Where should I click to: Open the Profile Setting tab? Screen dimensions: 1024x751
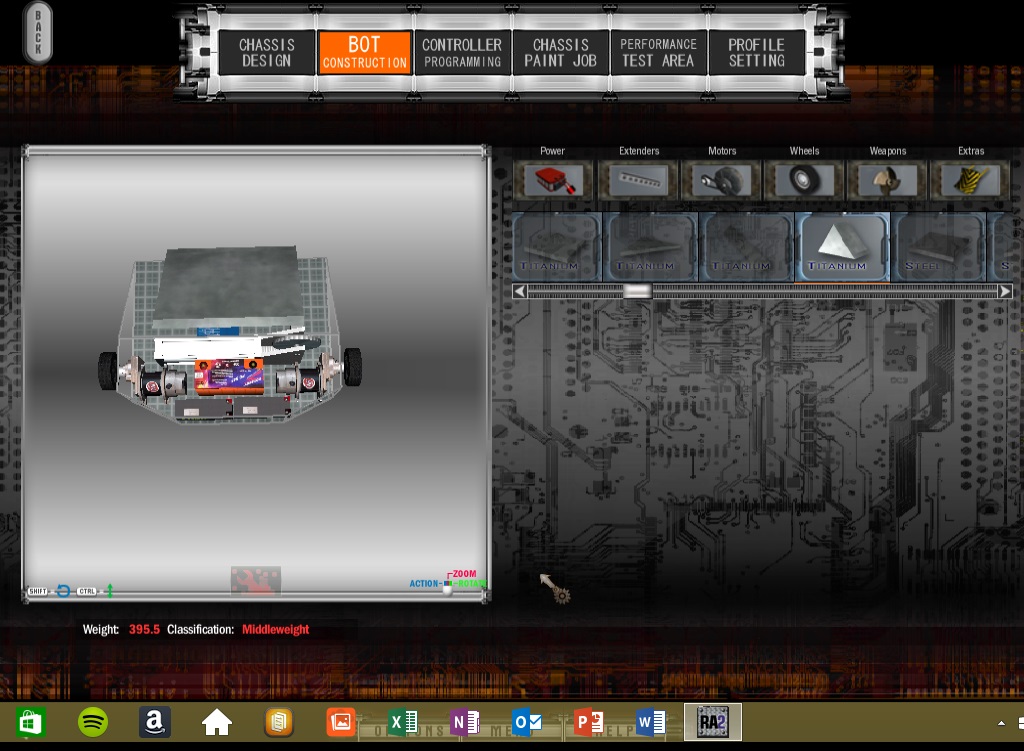[x=756, y=52]
